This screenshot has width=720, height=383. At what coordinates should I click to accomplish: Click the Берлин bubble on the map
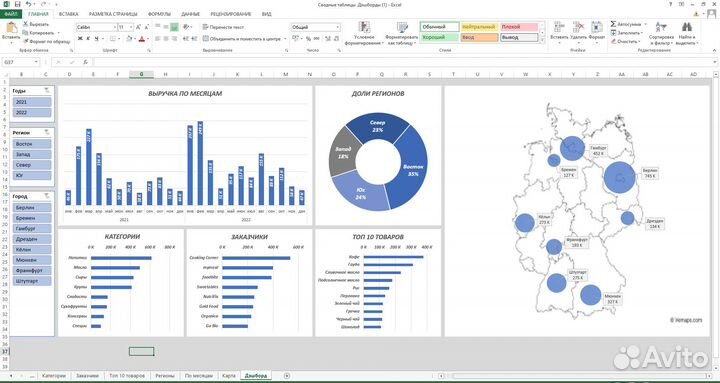[619, 178]
